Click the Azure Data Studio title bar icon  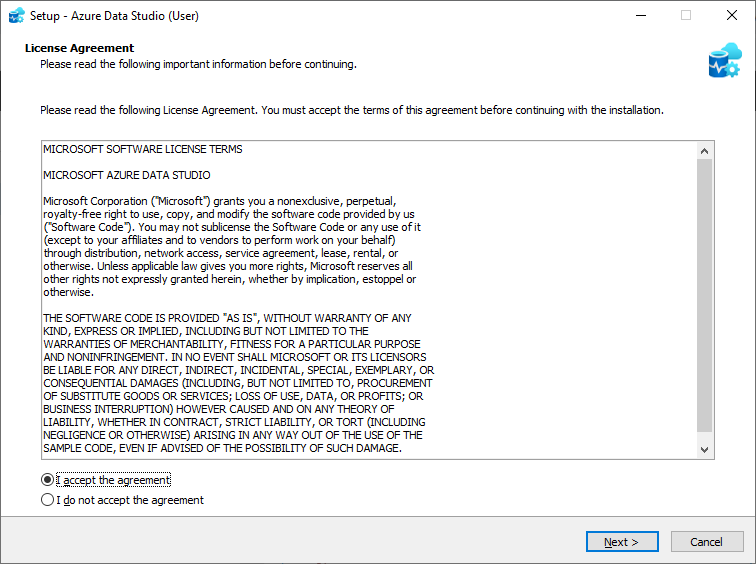(16, 15)
